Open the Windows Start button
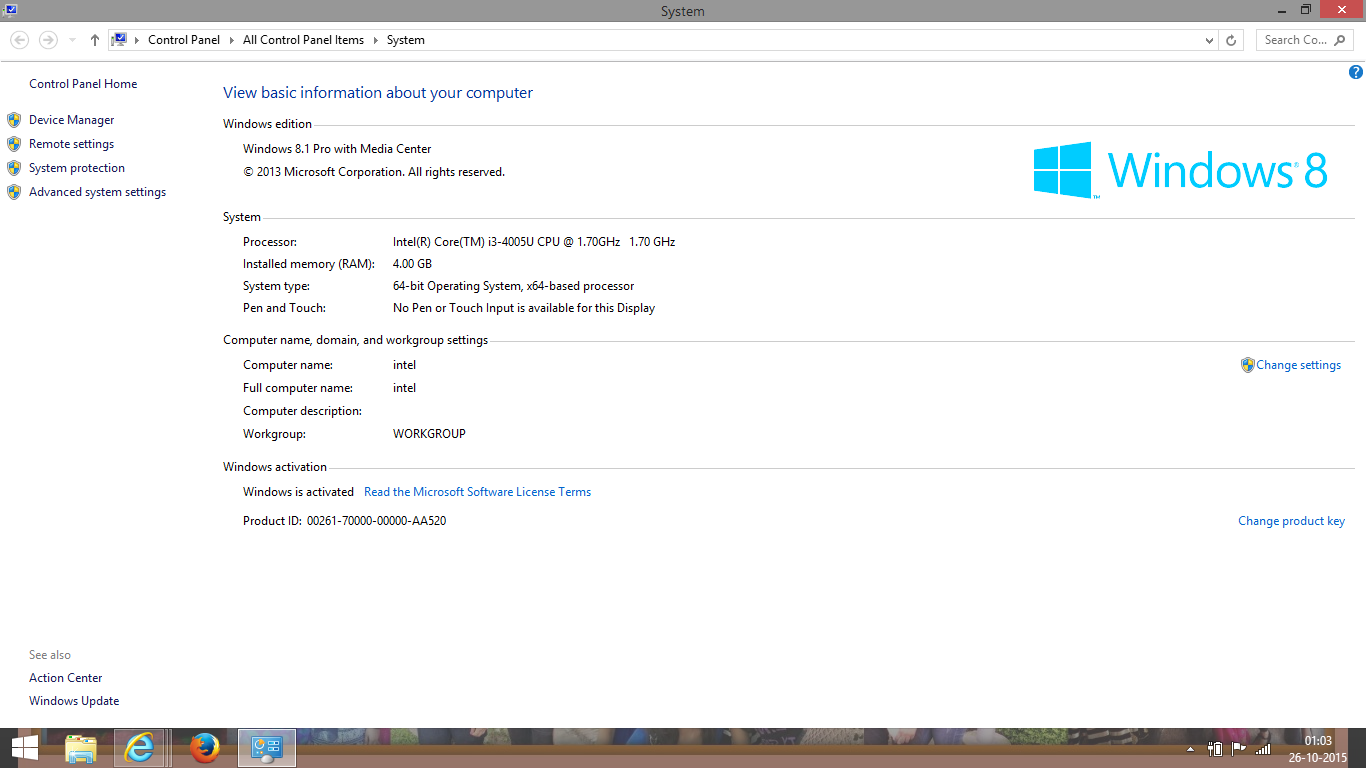 (x=25, y=748)
